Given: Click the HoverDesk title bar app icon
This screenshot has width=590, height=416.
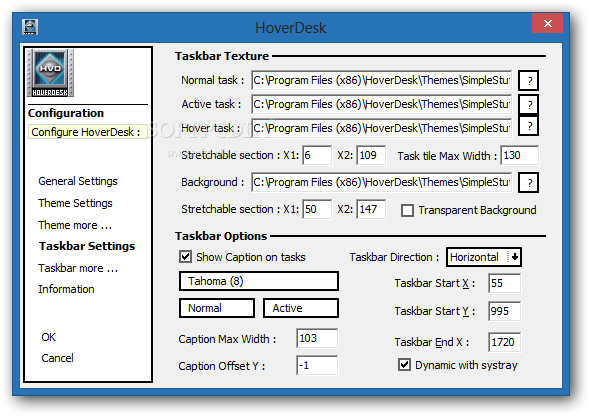Looking at the screenshot, I should (x=30, y=27).
